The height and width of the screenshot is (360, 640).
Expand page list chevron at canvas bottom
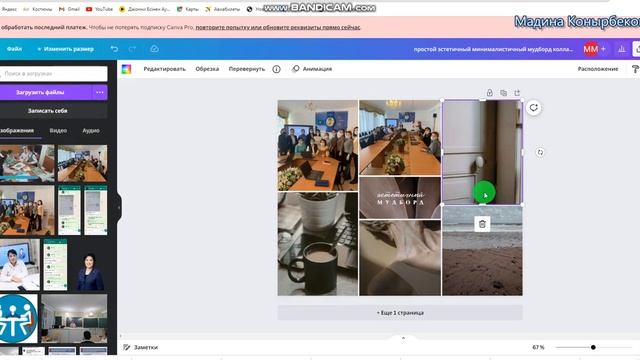click(403, 338)
